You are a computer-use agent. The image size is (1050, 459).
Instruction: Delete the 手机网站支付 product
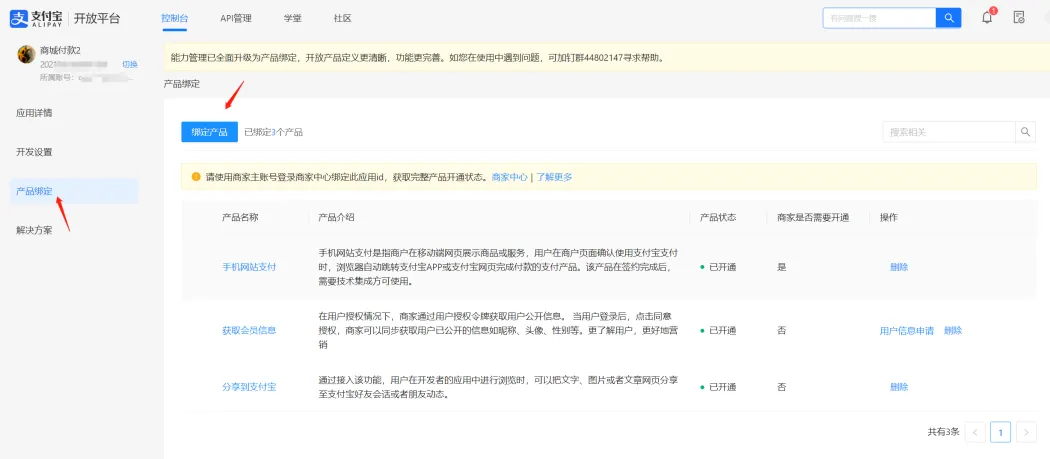[x=899, y=267]
